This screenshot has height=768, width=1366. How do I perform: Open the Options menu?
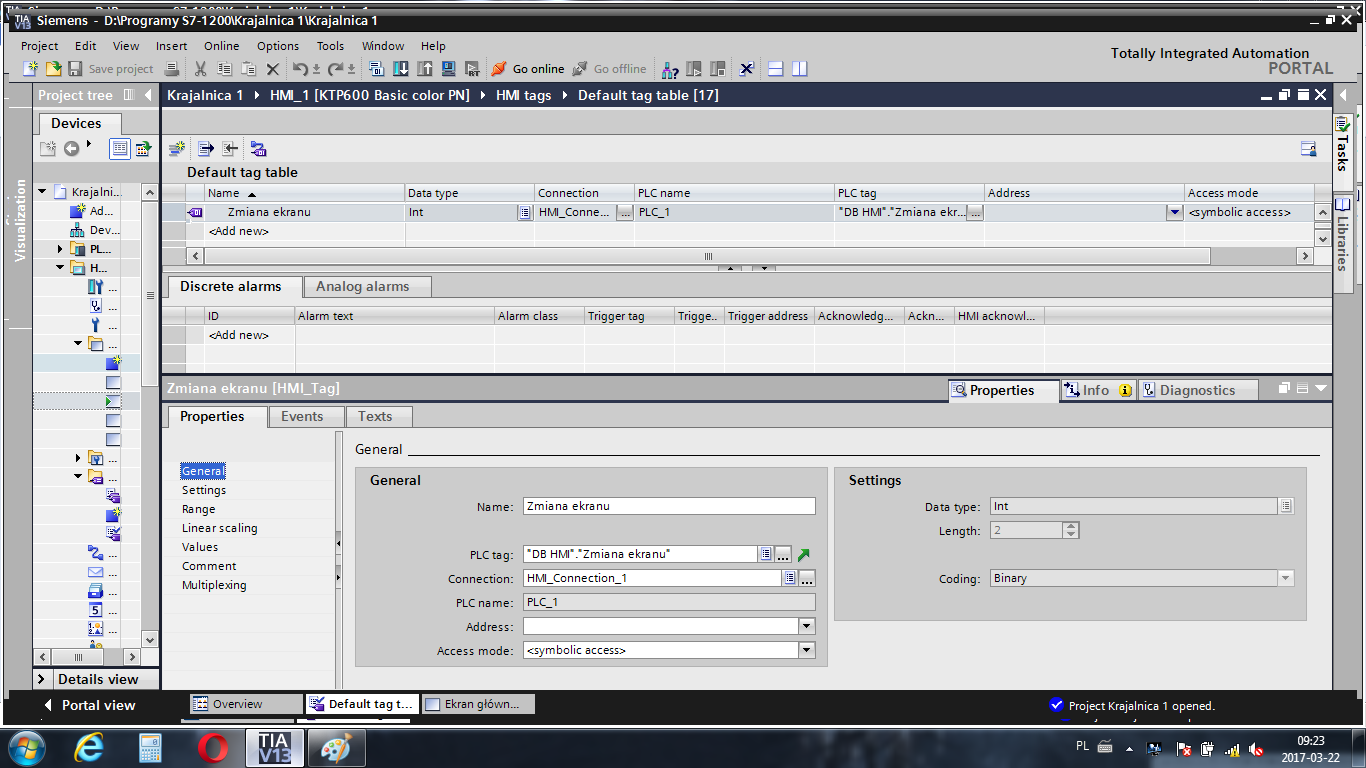(278, 46)
